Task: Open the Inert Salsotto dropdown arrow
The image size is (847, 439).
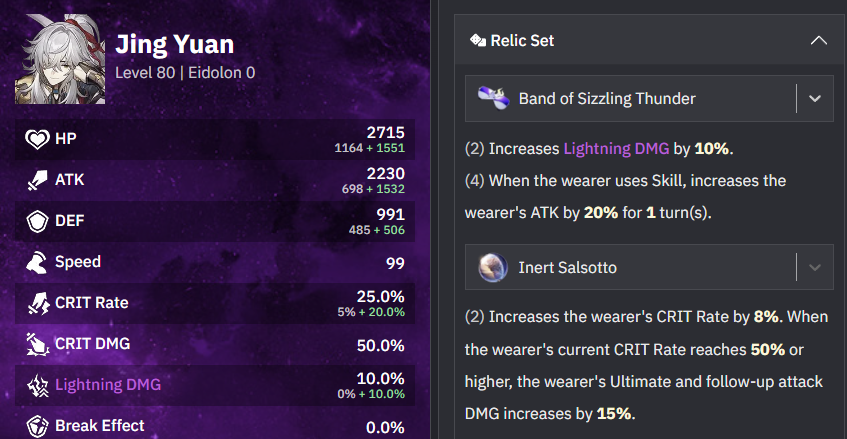Action: pos(814,267)
